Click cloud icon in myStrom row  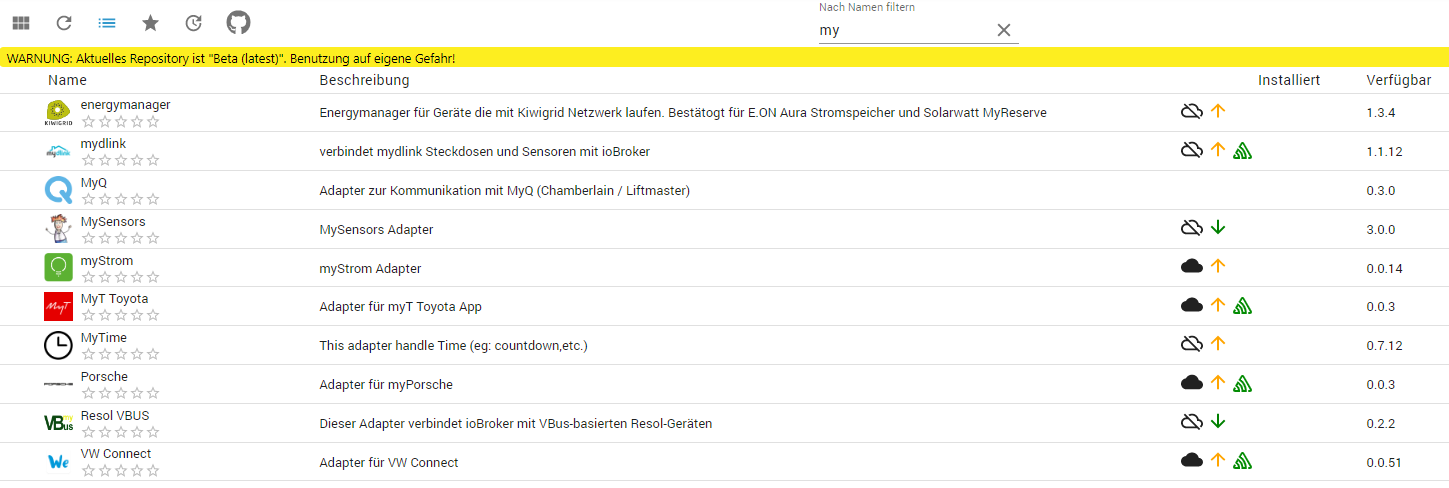[1191, 266]
